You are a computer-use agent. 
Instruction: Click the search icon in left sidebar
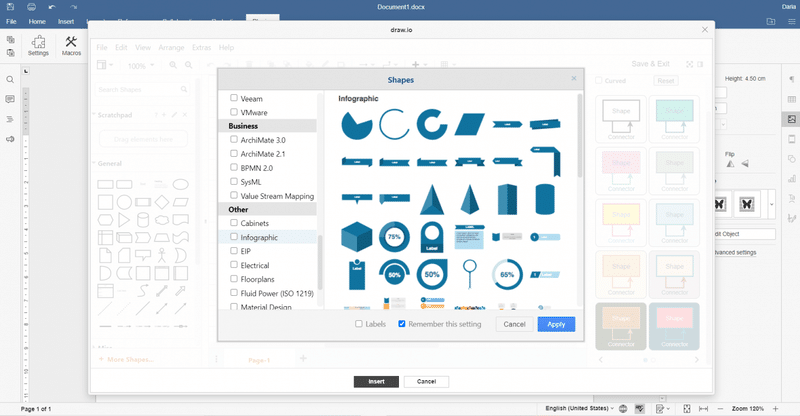click(x=10, y=80)
